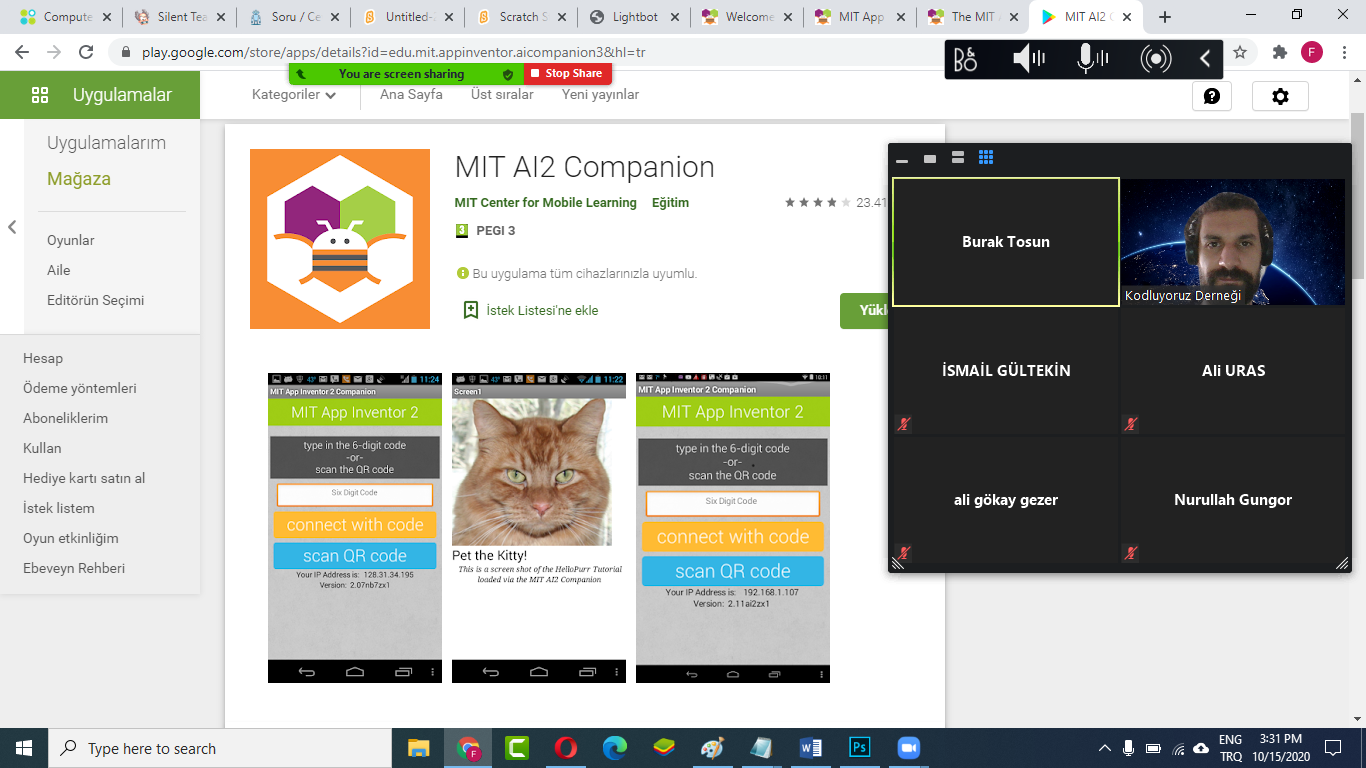Collapse the left sidebar with the arrow
The height and width of the screenshot is (768, 1366).
pos(12,227)
